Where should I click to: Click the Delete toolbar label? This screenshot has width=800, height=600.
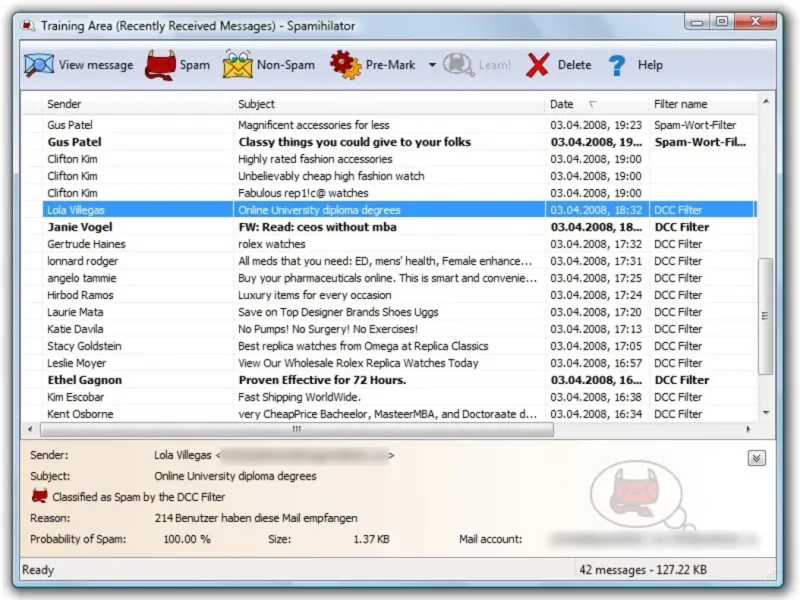pyautogui.click(x=574, y=65)
